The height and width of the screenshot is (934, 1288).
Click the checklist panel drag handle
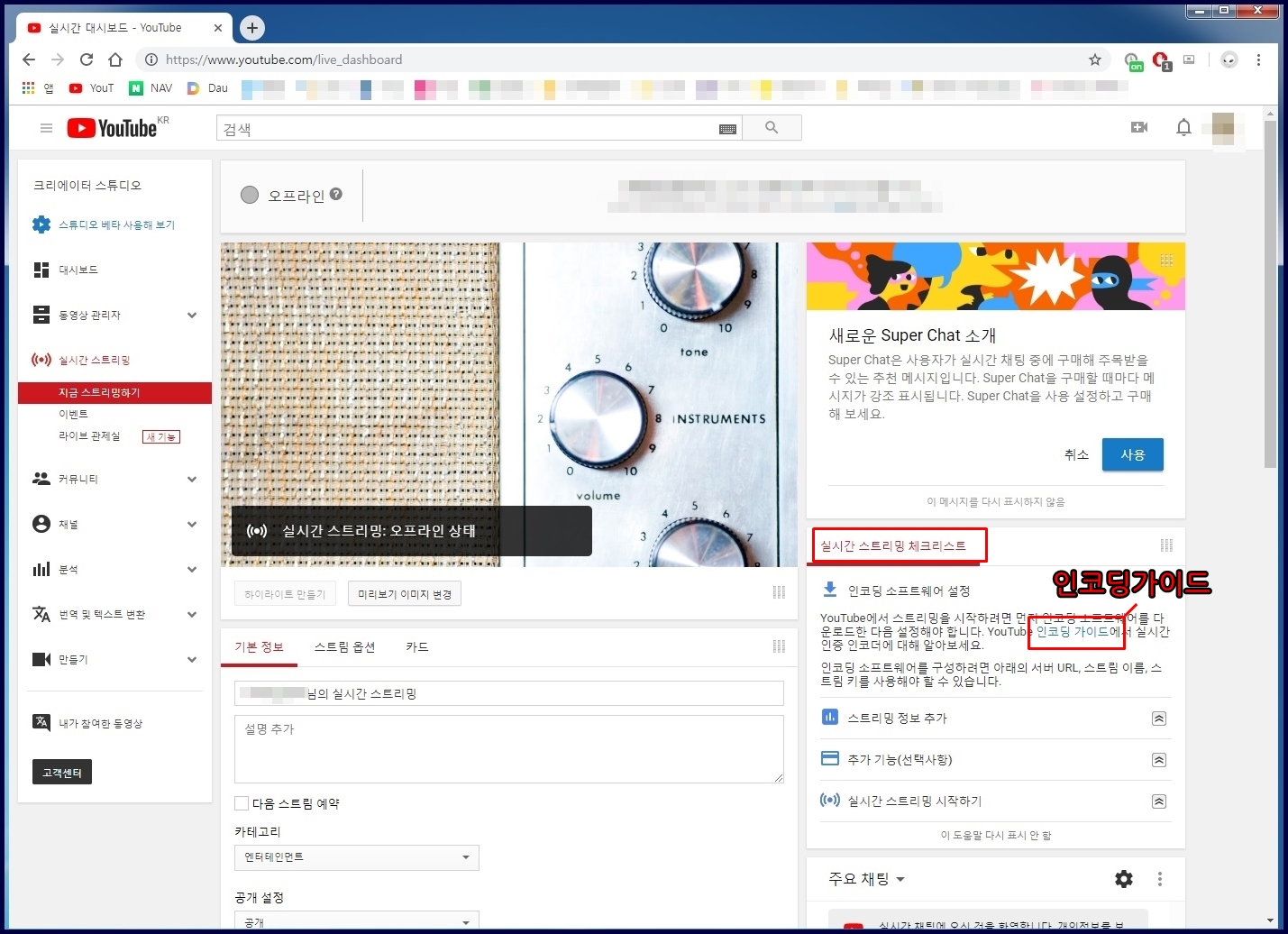click(1166, 545)
